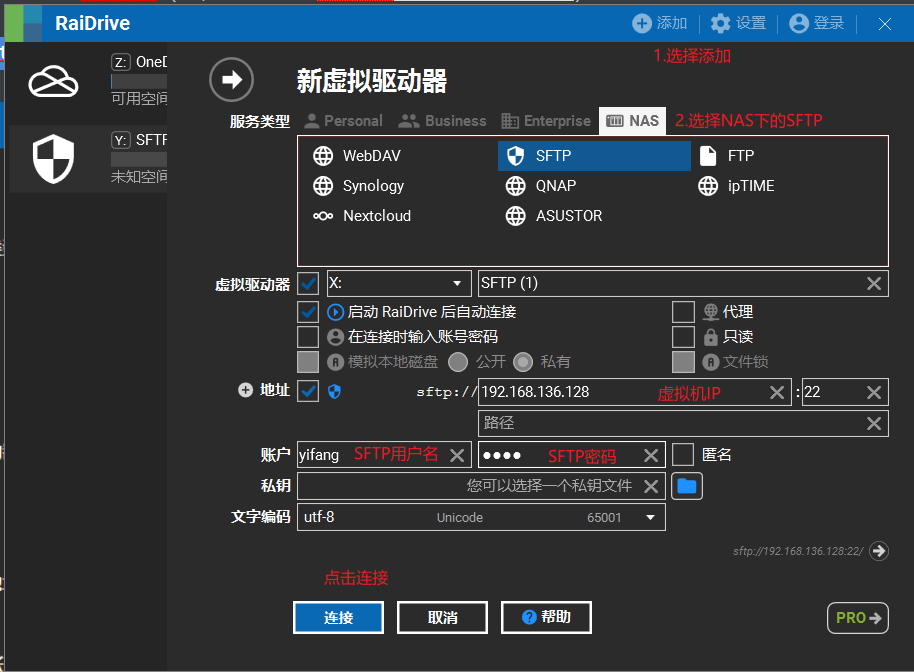Switch to the NAS service tab

pyautogui.click(x=632, y=121)
